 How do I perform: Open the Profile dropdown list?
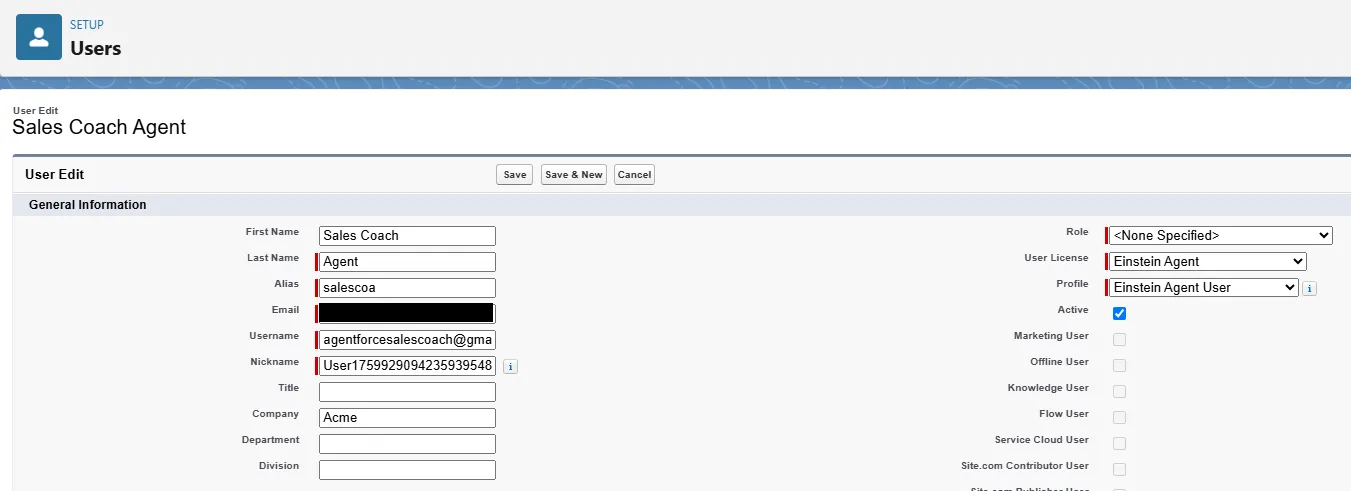(1203, 288)
